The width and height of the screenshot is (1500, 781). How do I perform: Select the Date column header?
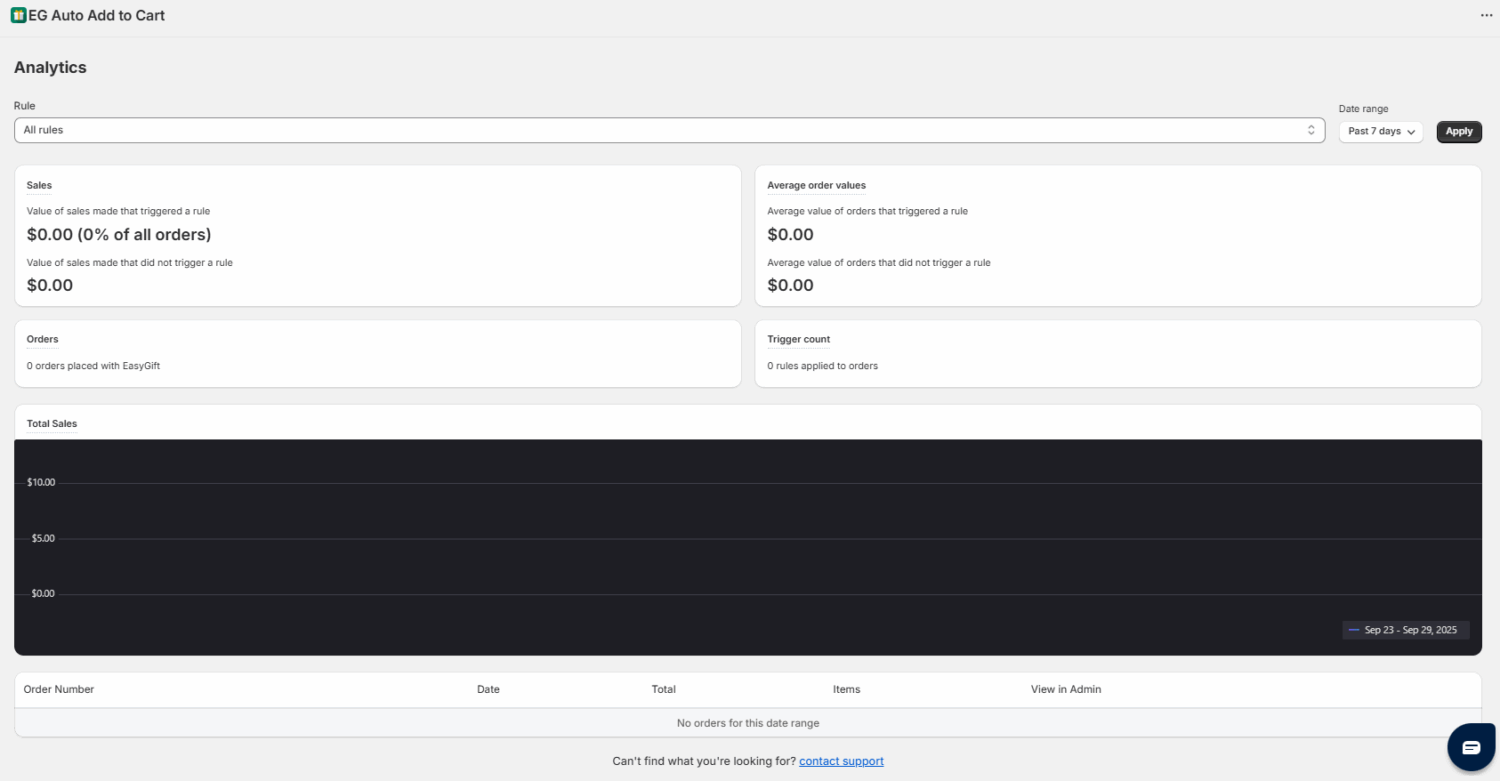pyautogui.click(x=488, y=689)
